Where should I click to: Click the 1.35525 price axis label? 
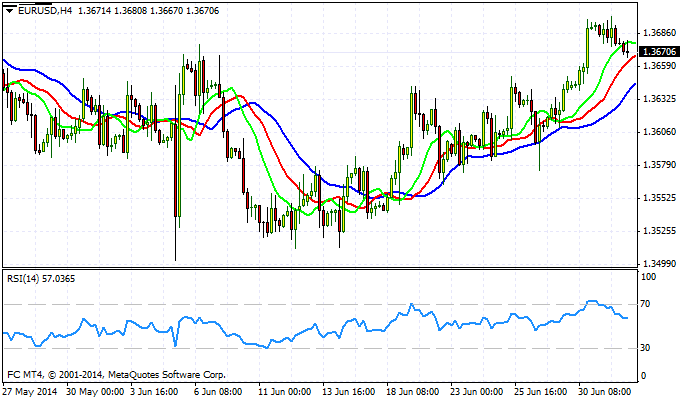click(x=660, y=197)
